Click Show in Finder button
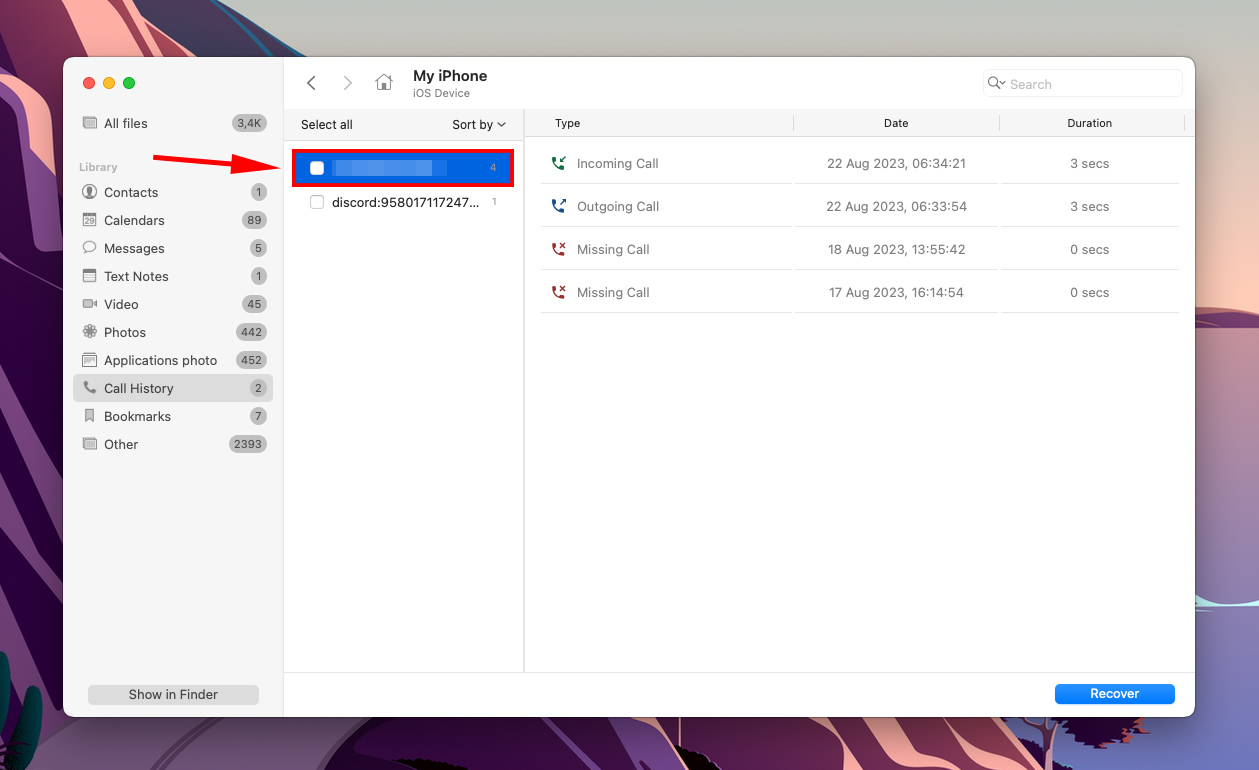This screenshot has width=1259, height=770. 173,694
